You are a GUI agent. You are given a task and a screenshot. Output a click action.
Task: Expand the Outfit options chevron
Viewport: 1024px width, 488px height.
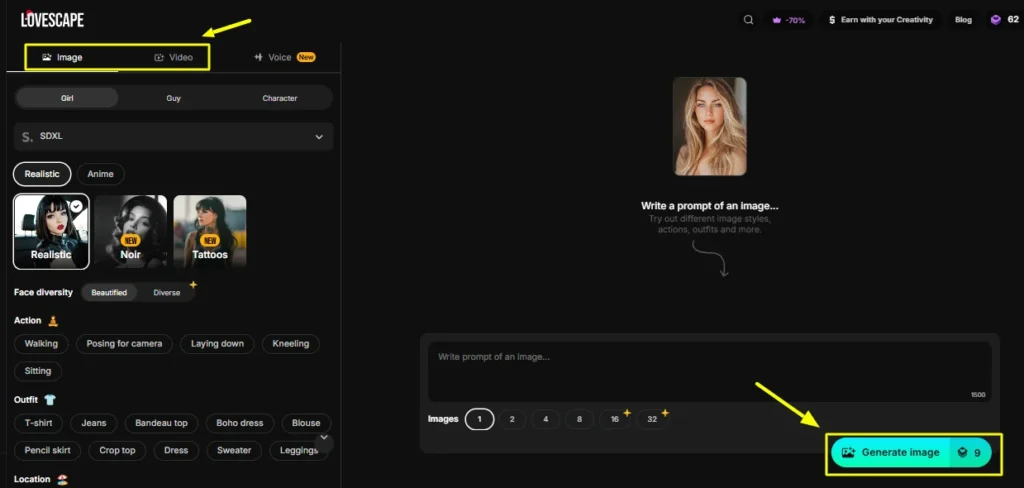pyautogui.click(x=324, y=439)
